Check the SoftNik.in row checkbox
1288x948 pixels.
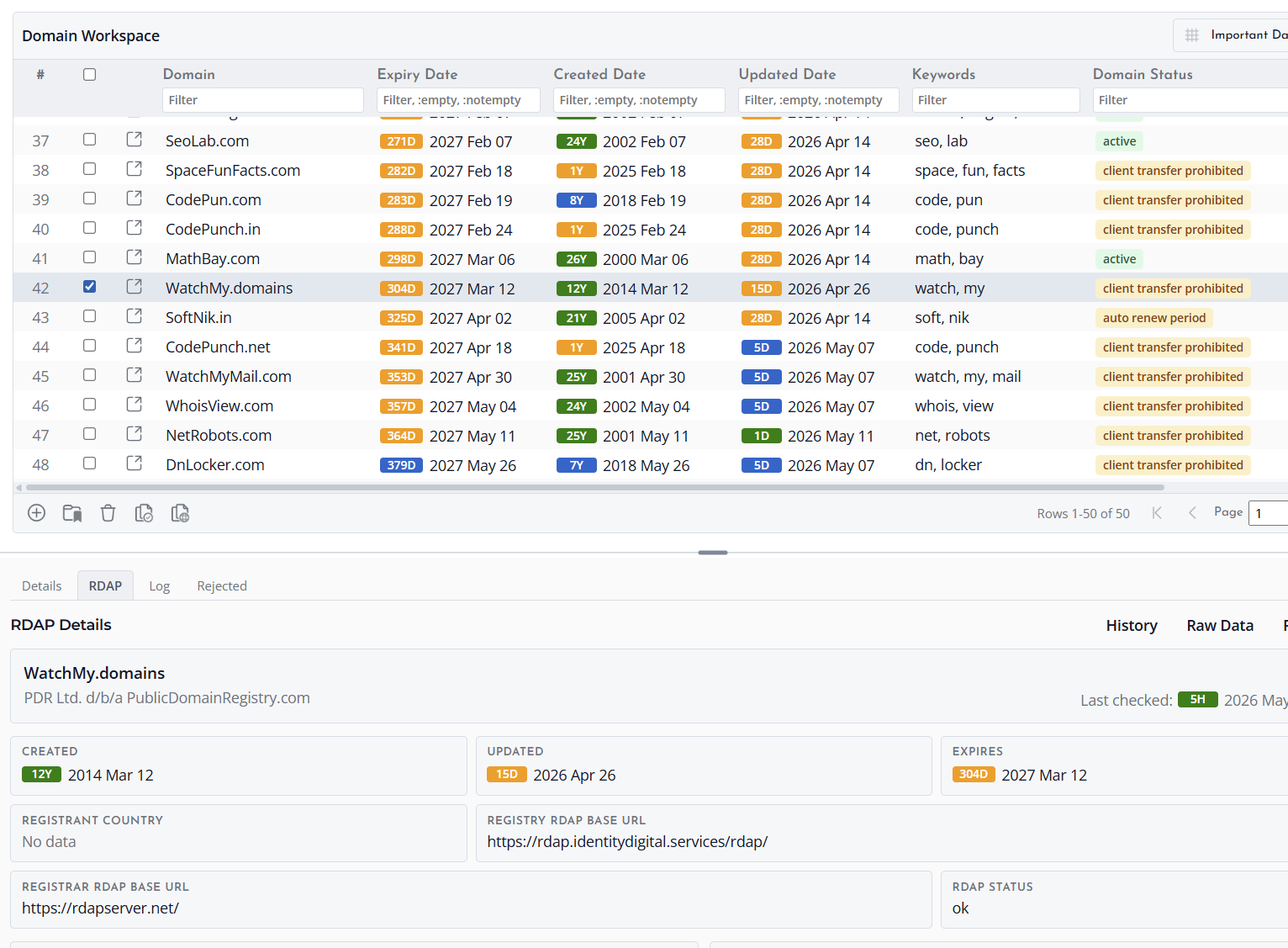pyautogui.click(x=90, y=316)
